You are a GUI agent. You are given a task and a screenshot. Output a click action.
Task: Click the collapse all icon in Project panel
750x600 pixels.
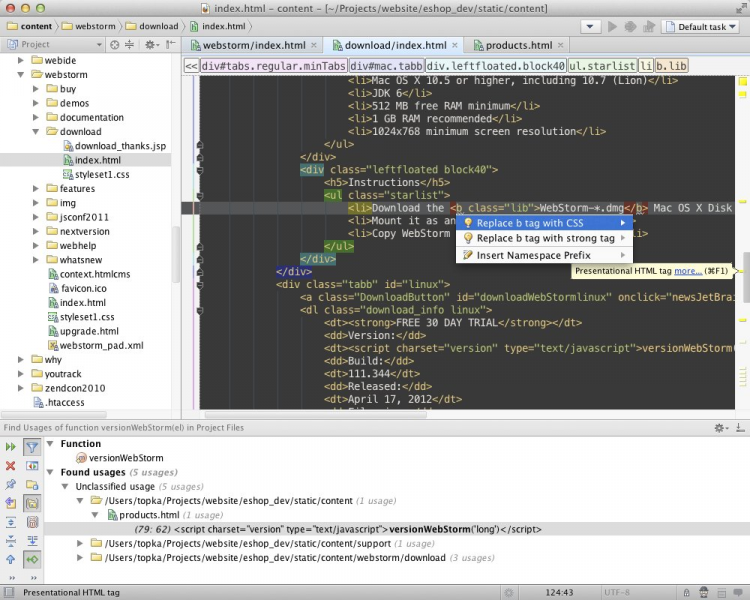coord(130,45)
